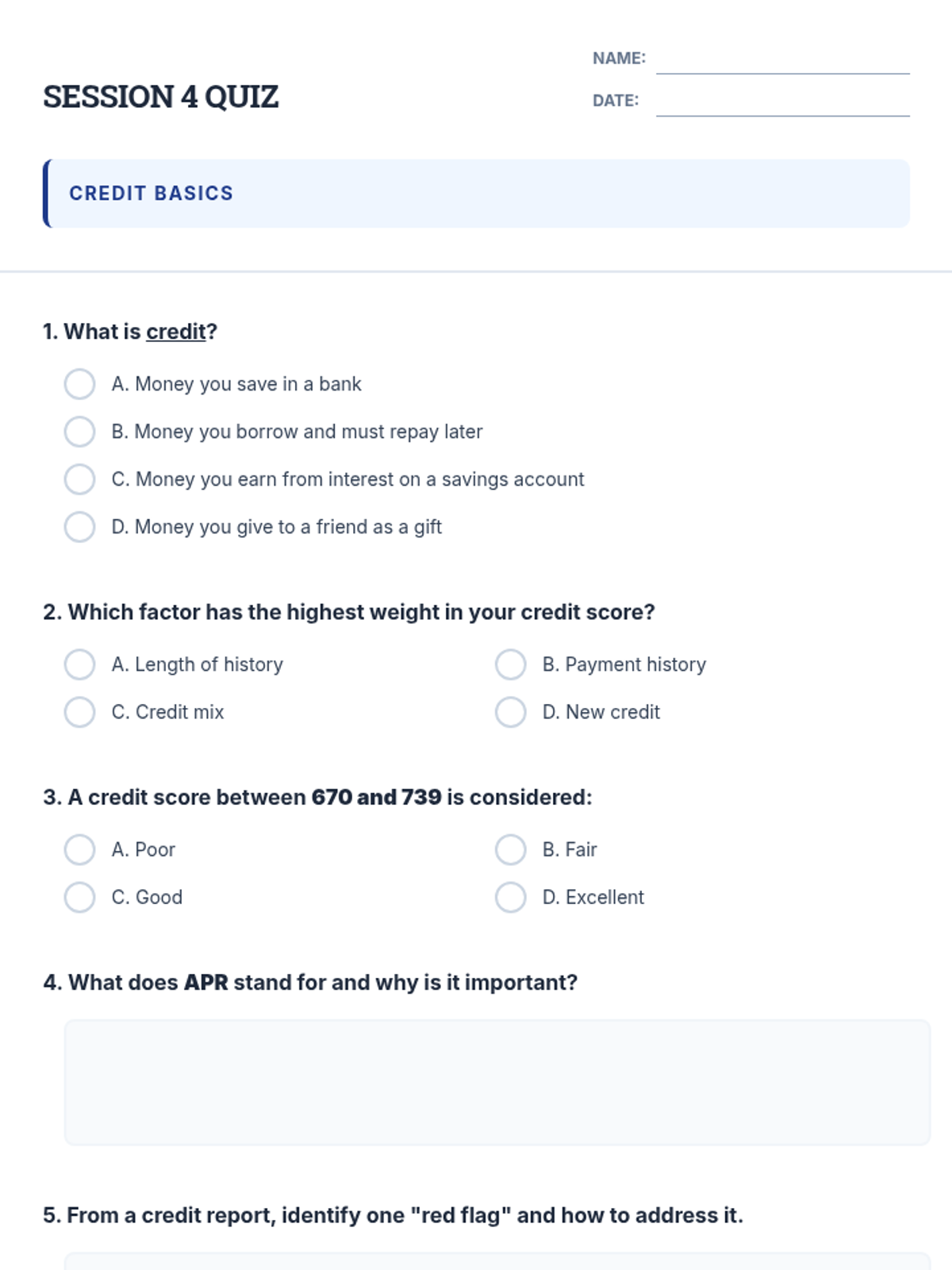Select B. Payment history option

pos(510,664)
